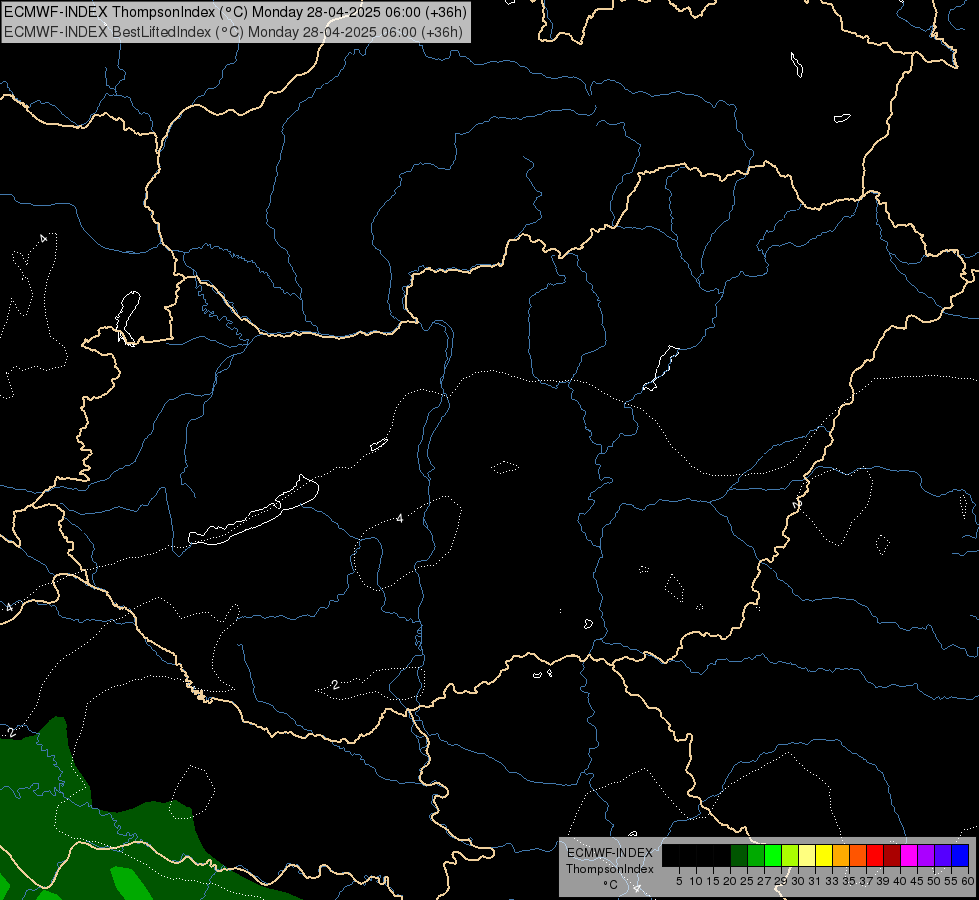The width and height of the screenshot is (979, 900).
Task: Pick the bright green 27–29 legend swatch
Action: click(773, 855)
